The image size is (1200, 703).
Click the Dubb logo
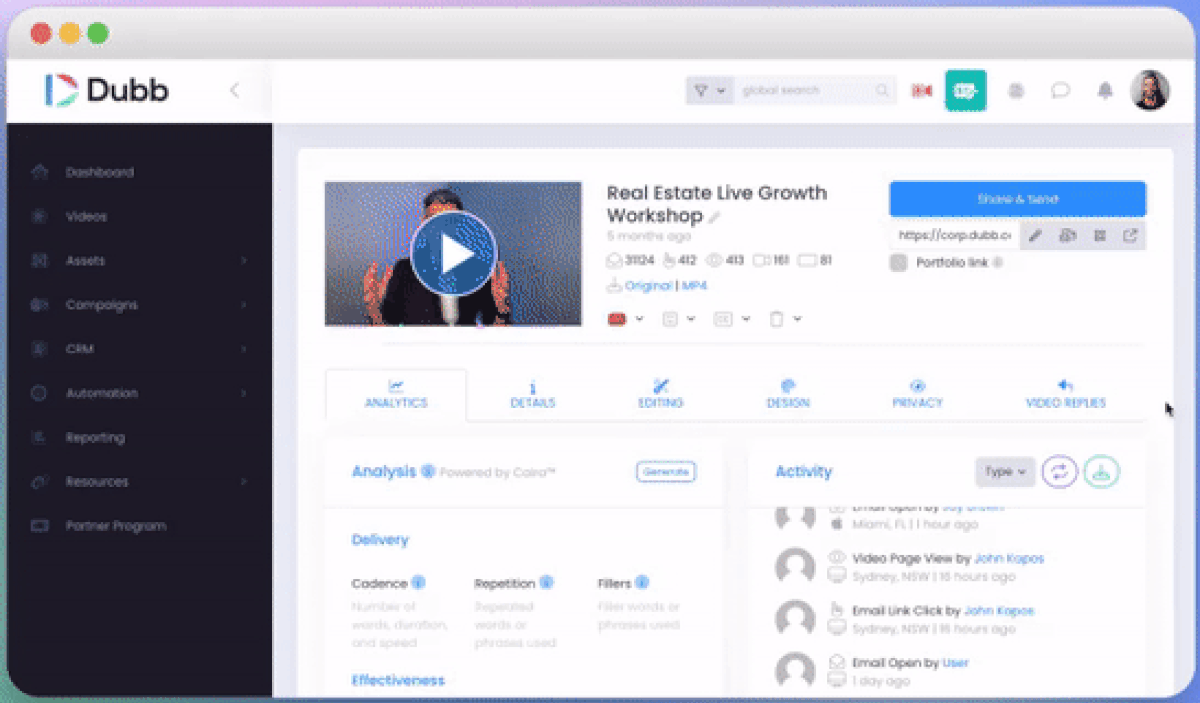(107, 90)
